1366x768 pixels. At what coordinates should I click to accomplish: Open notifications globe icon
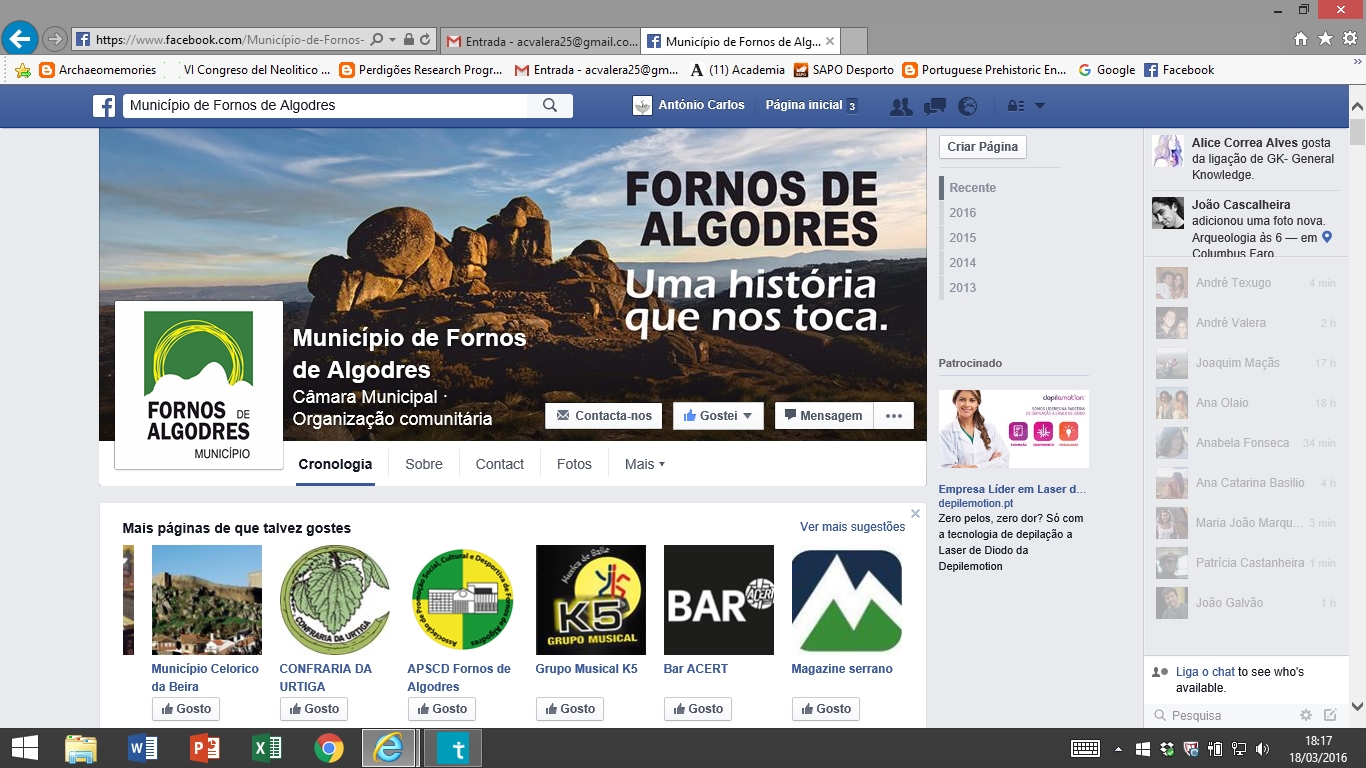pos(968,106)
